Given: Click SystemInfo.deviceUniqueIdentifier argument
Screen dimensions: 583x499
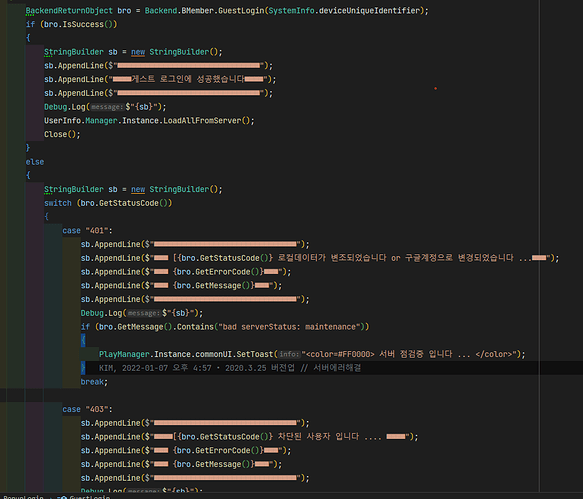Looking at the screenshot, I should pyautogui.click(x=345, y=11).
